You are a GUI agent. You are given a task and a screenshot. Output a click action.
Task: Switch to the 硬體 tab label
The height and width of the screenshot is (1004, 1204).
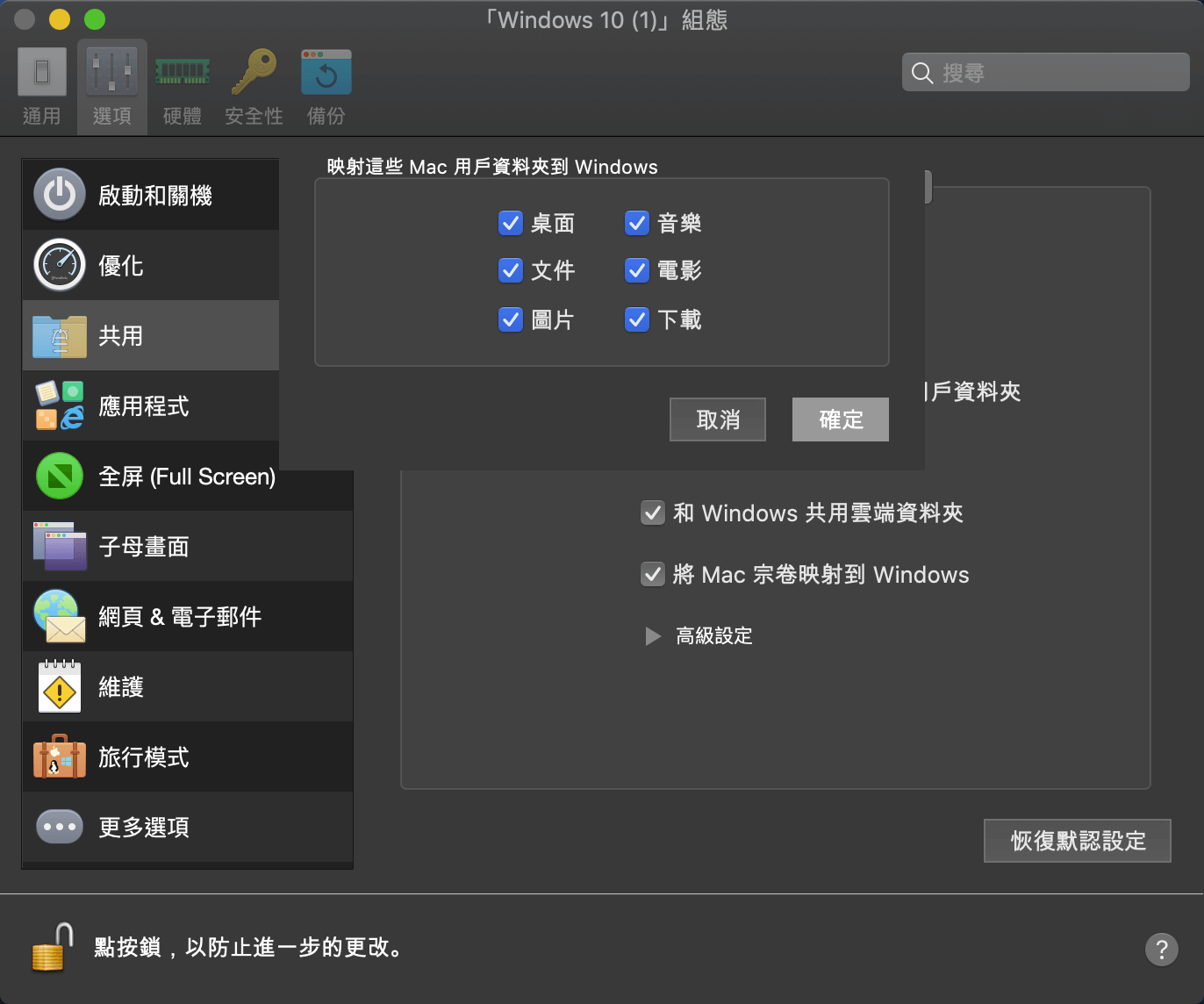pos(183,116)
